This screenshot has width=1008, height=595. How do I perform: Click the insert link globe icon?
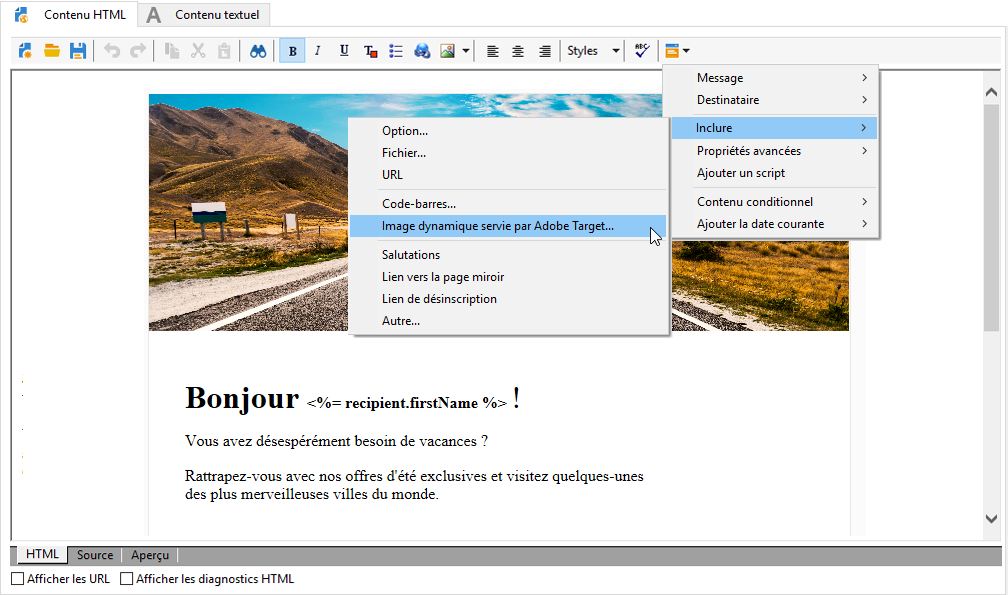[x=422, y=51]
